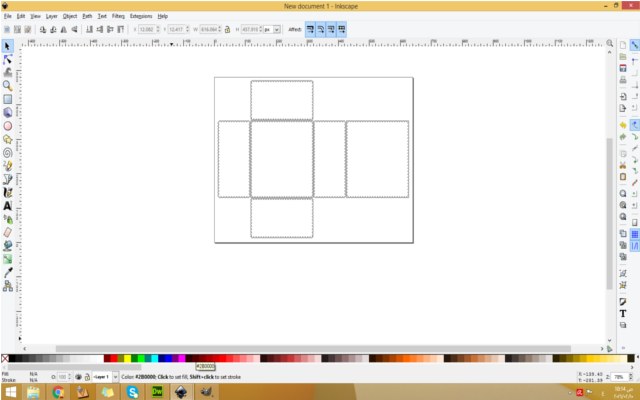Select the Connector tool
The width and height of the screenshot is (640, 400).
pyautogui.click(x=7, y=286)
